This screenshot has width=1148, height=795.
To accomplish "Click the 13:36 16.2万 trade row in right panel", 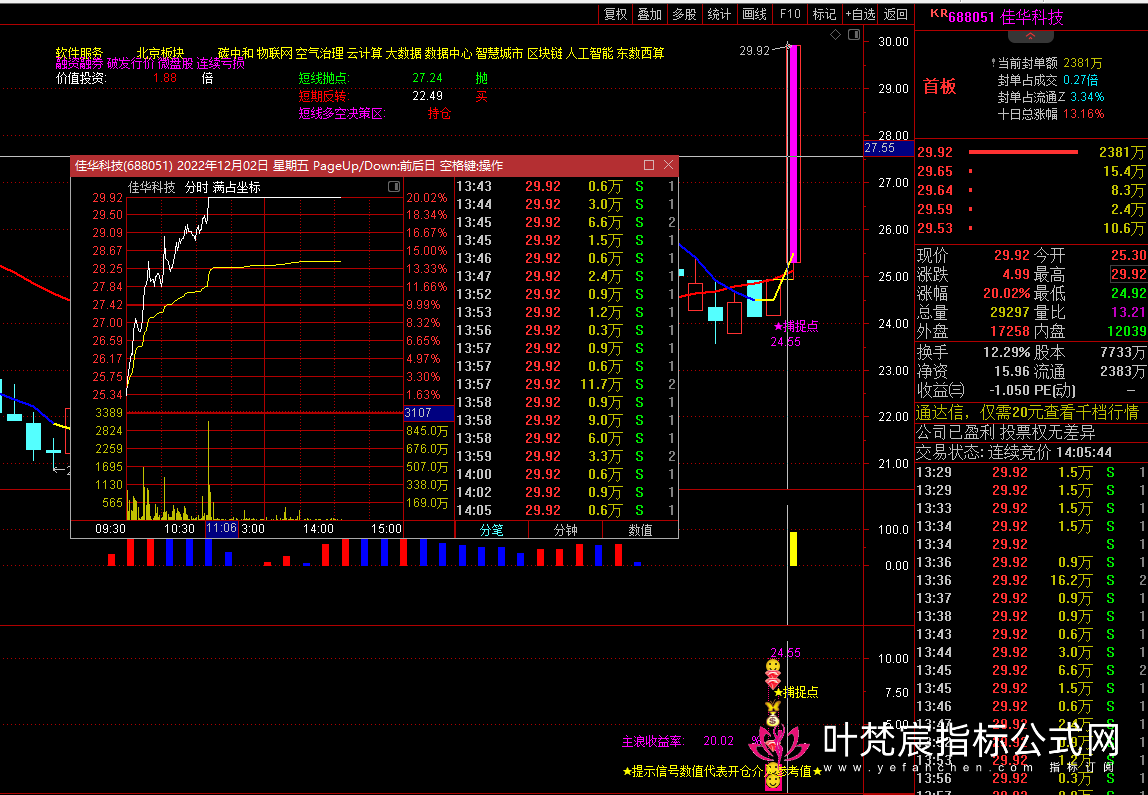I will 1031,581.
